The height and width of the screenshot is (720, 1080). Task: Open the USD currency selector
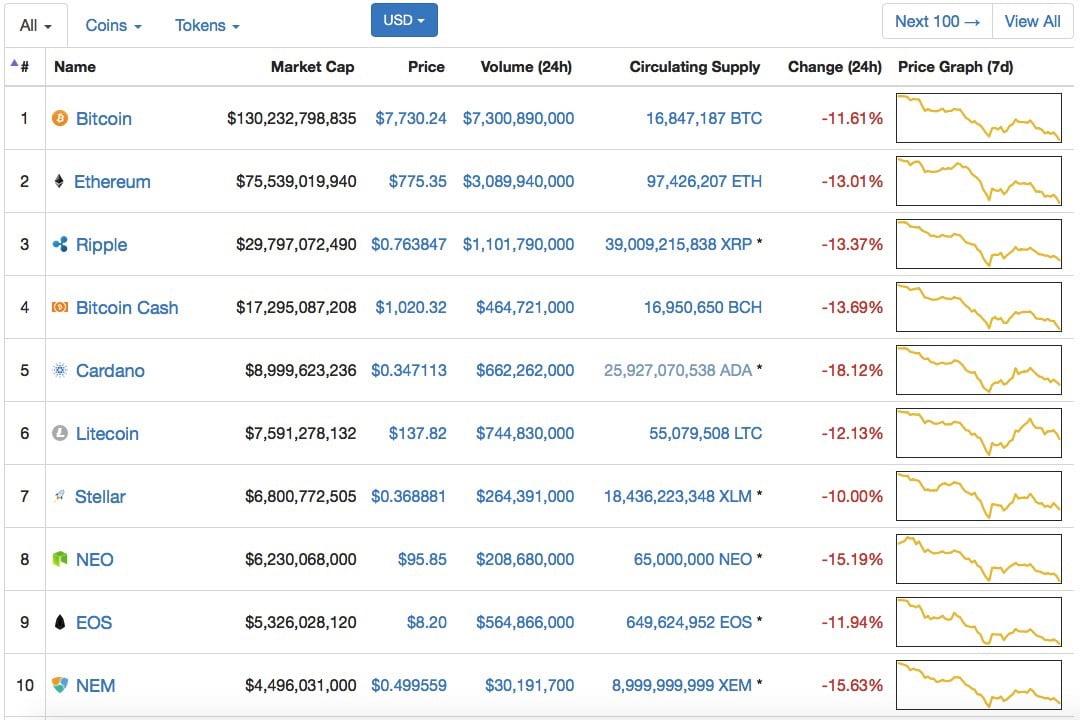[x=404, y=20]
